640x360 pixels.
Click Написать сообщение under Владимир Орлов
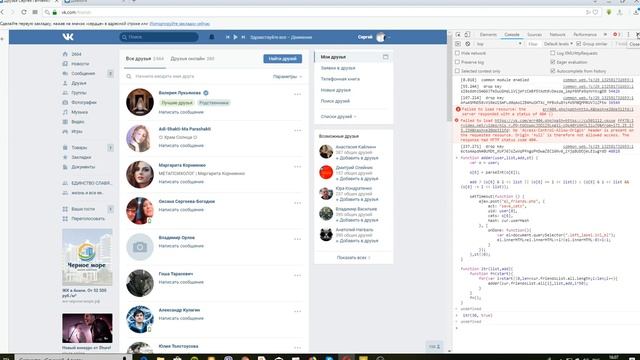181,246
